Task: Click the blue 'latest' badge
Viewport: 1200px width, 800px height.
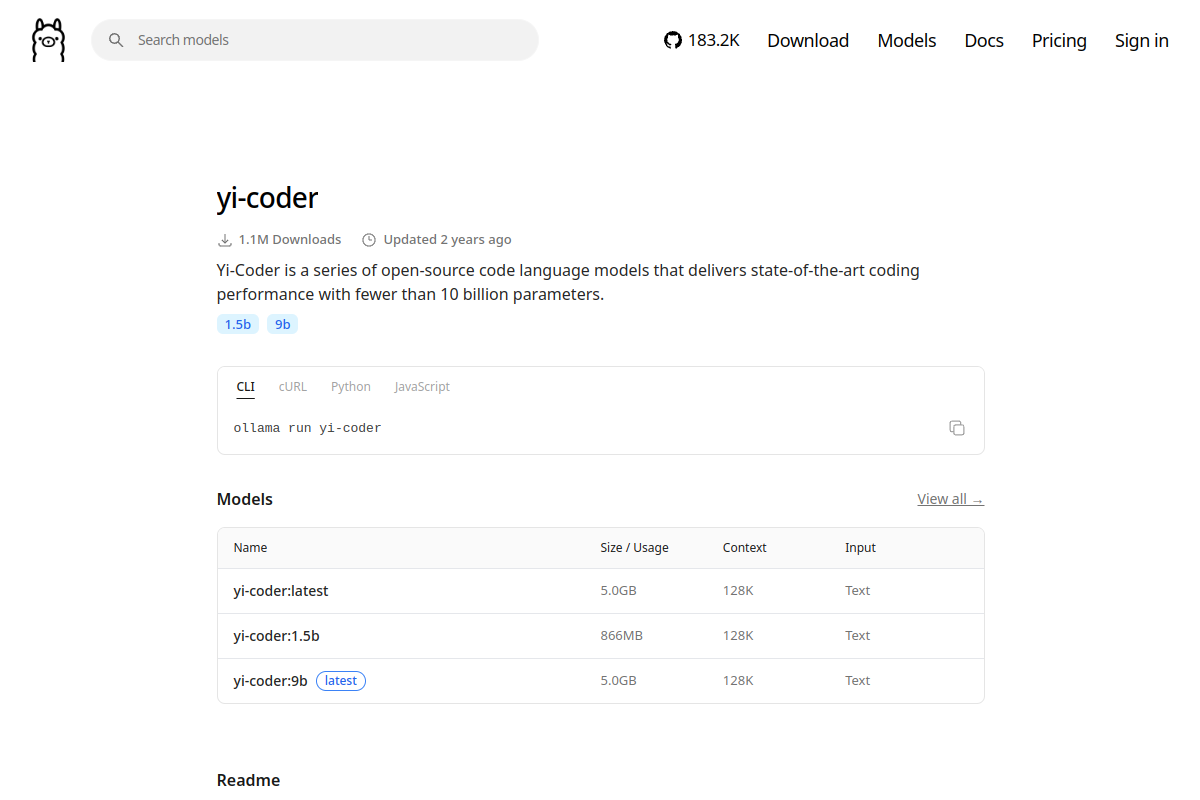Action: click(341, 681)
